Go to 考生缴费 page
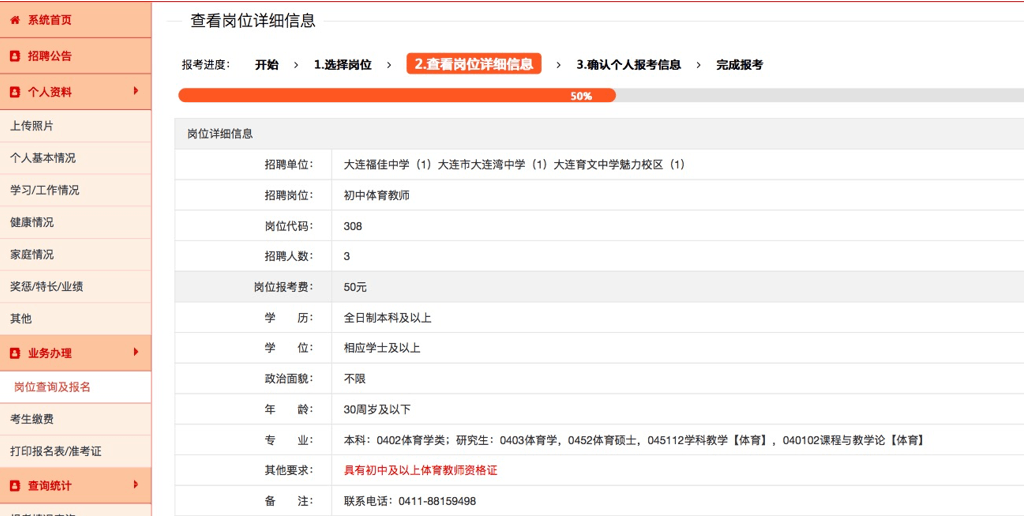This screenshot has height=516, width=1024. coord(32,419)
